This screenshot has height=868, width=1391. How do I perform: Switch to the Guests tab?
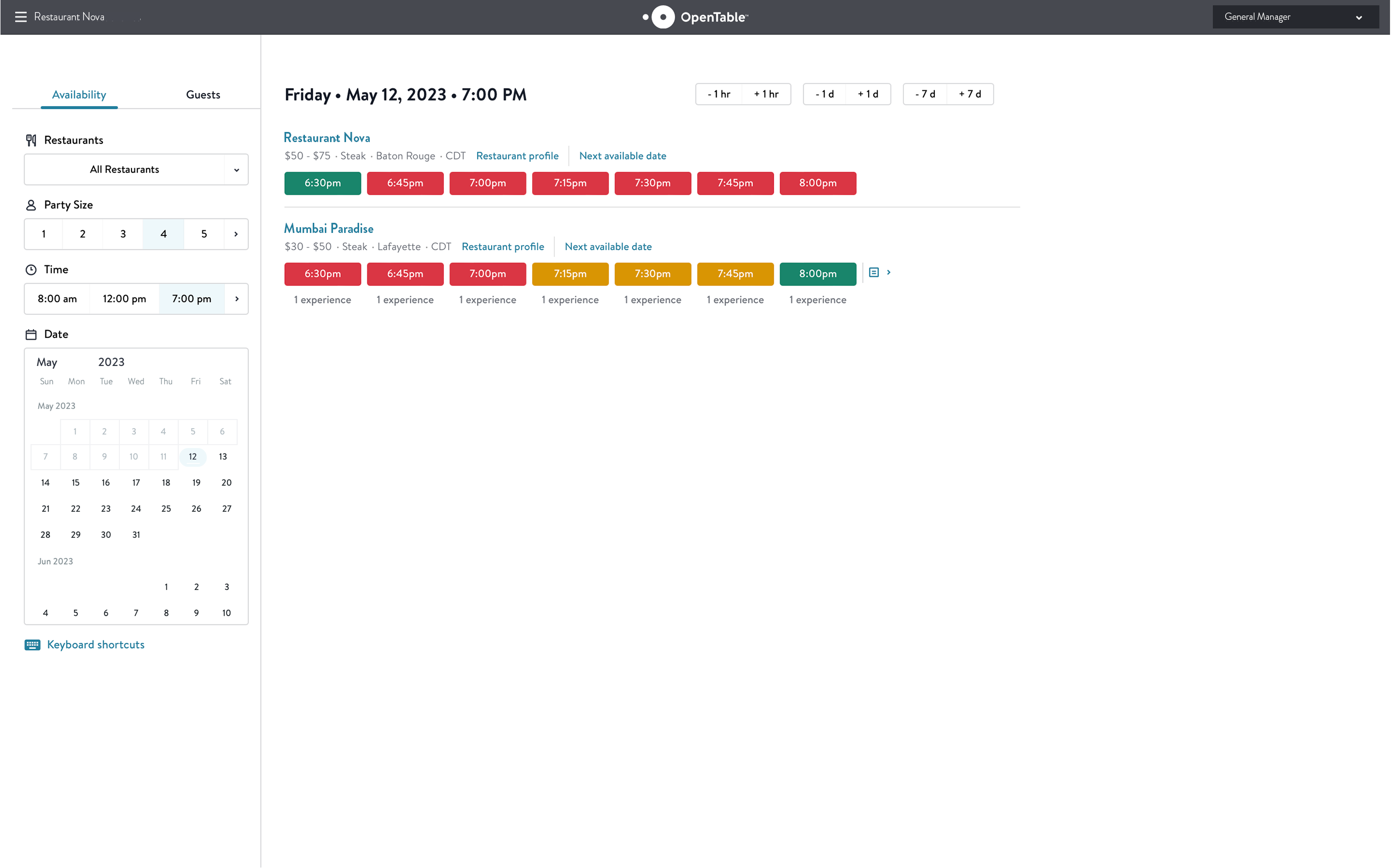click(x=203, y=95)
